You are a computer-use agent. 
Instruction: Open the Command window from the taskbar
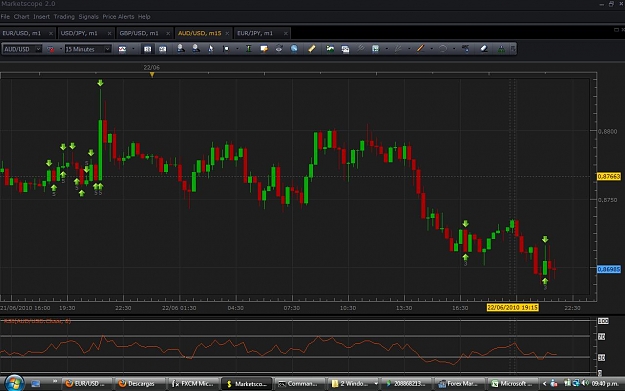[299, 383]
